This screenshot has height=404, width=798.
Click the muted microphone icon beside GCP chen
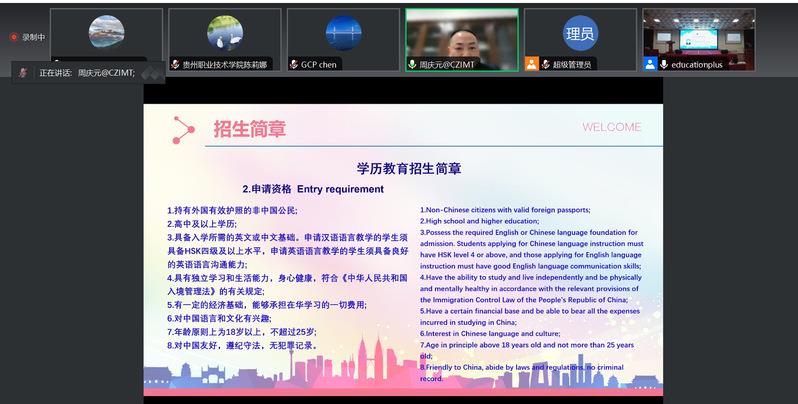click(x=293, y=64)
